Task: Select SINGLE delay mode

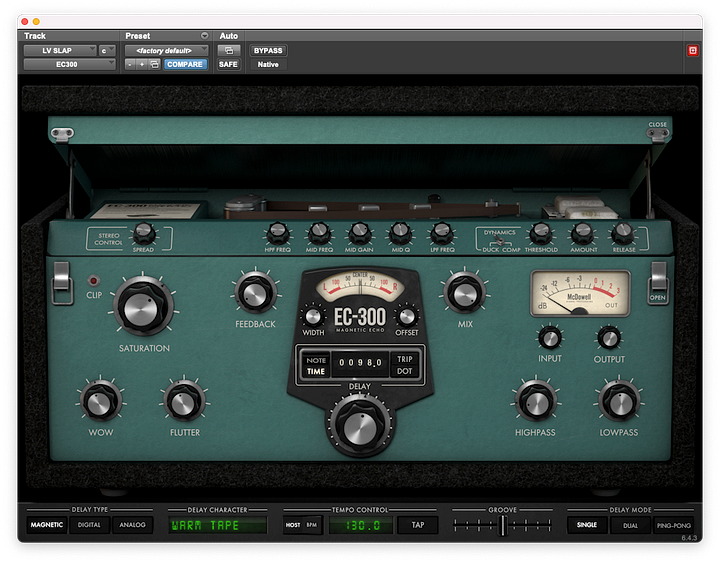Action: (x=586, y=525)
